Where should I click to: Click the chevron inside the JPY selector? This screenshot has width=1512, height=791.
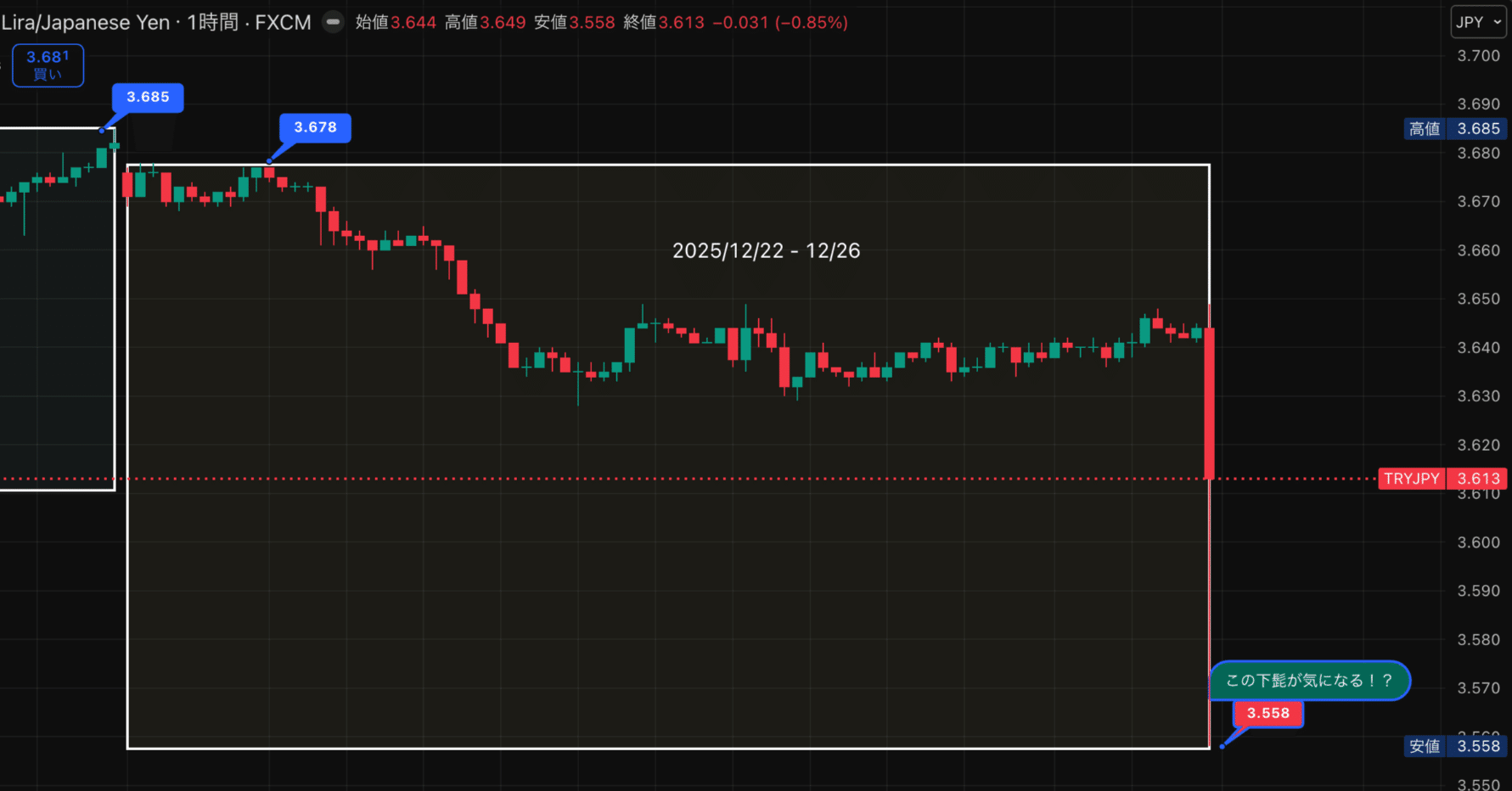[x=1497, y=22]
